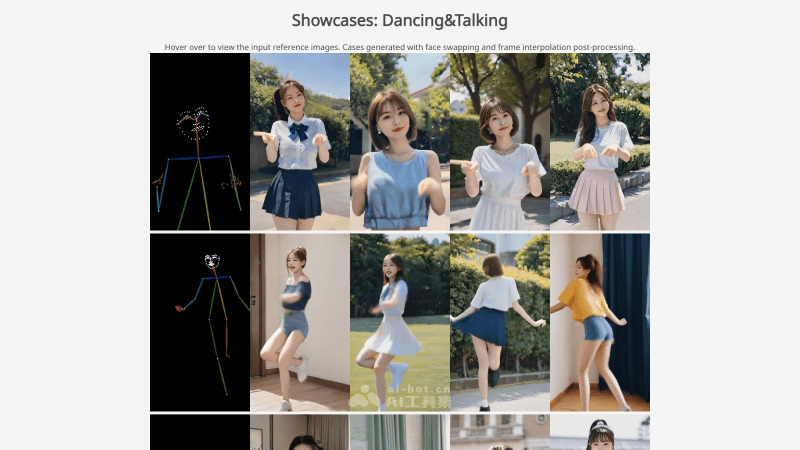Click bottom-row video with dark-haired girl indoors
The height and width of the screenshot is (450, 800).
[x=299, y=433]
